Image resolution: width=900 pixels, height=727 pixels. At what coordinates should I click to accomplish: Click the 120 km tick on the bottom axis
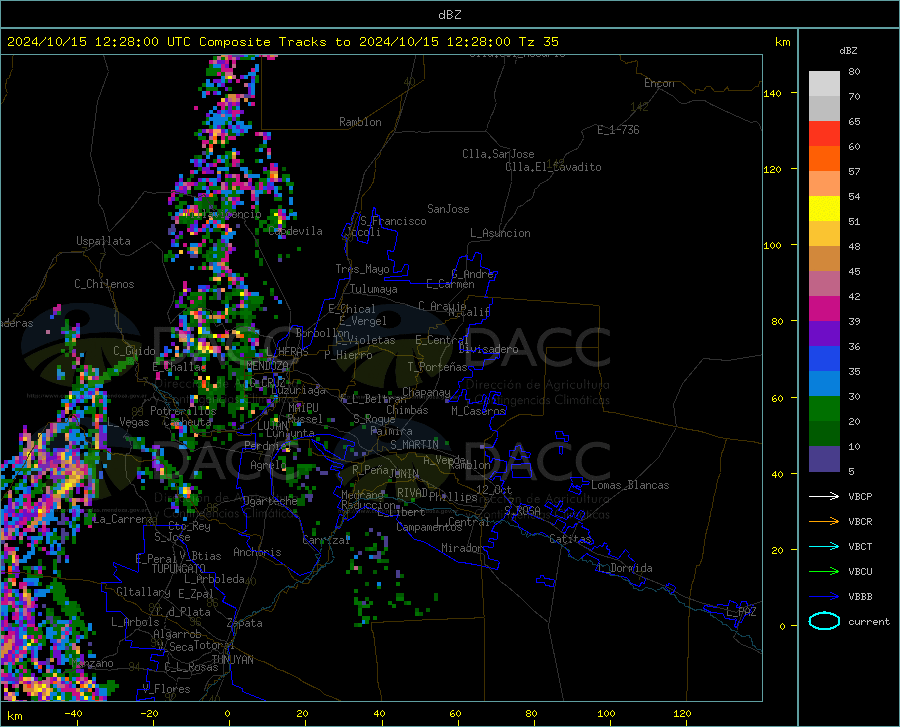pos(682,713)
